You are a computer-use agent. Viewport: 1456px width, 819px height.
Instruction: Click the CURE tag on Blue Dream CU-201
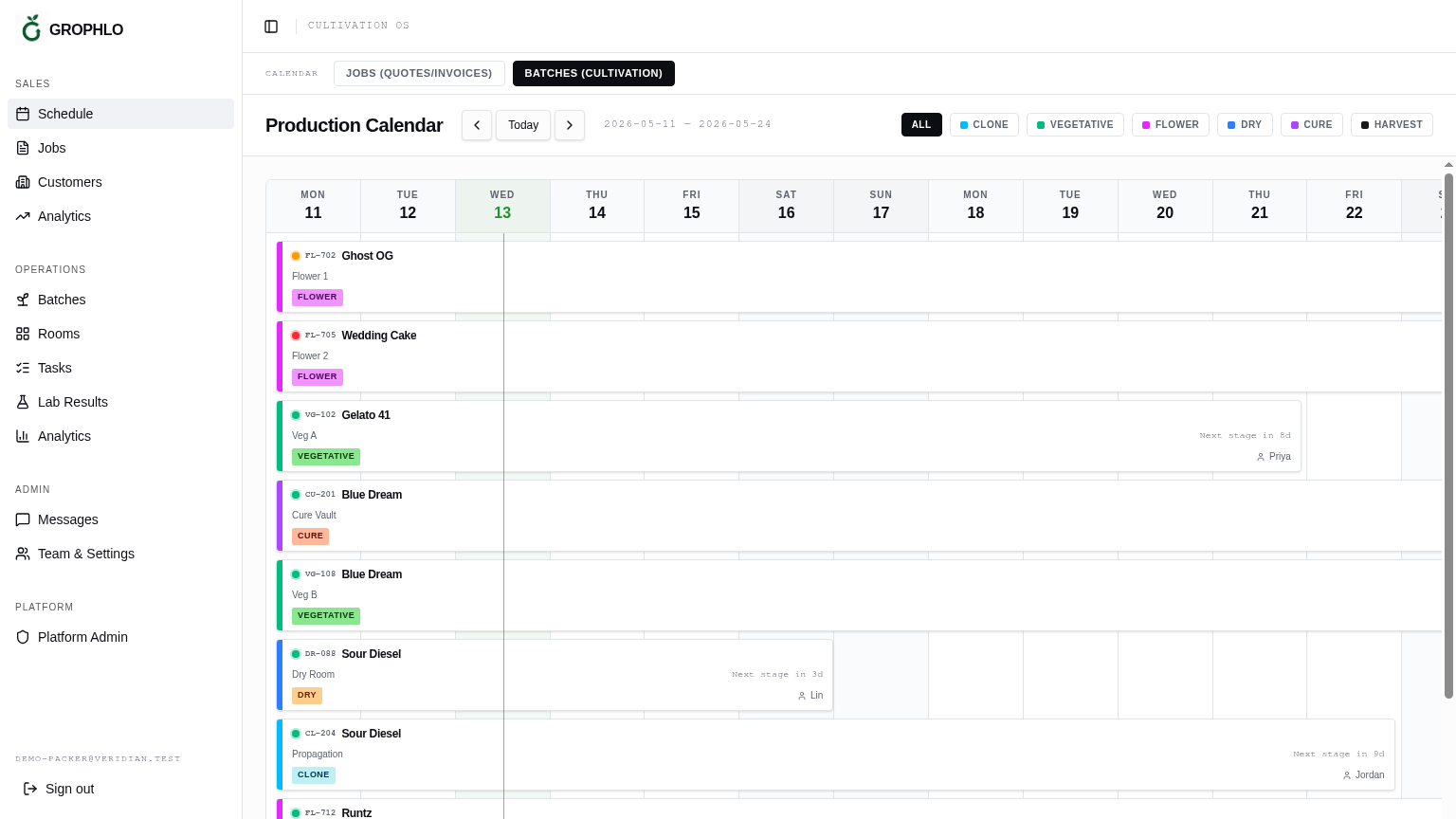click(x=310, y=537)
